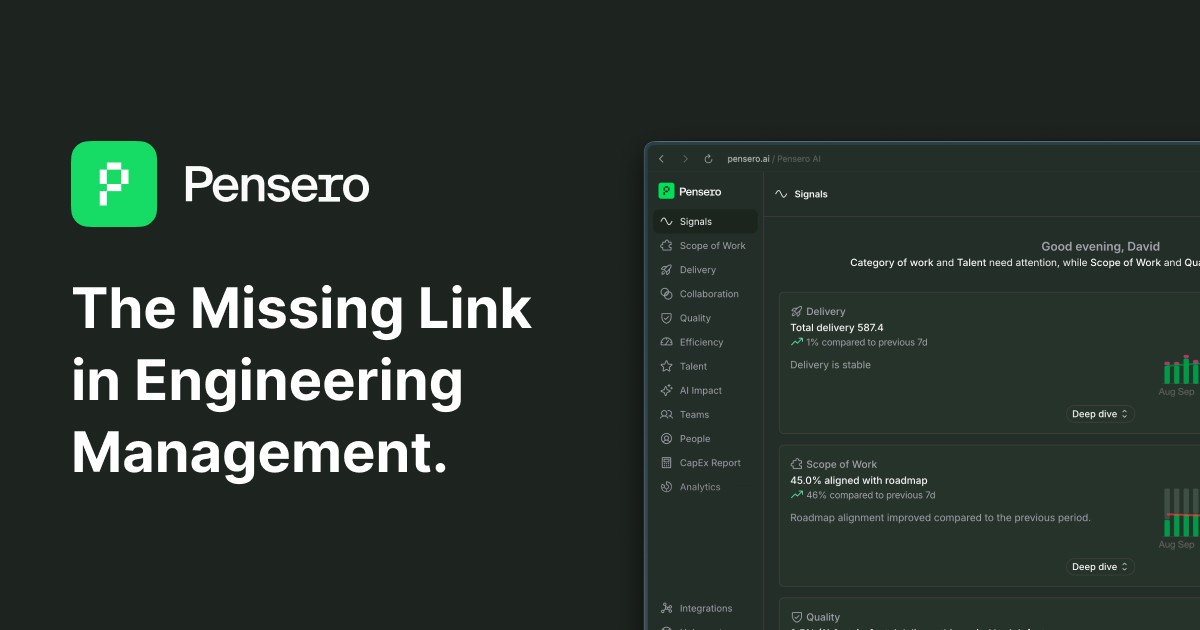The width and height of the screenshot is (1200, 630).
Task: Select Signals in the sidebar
Action: coord(705,222)
